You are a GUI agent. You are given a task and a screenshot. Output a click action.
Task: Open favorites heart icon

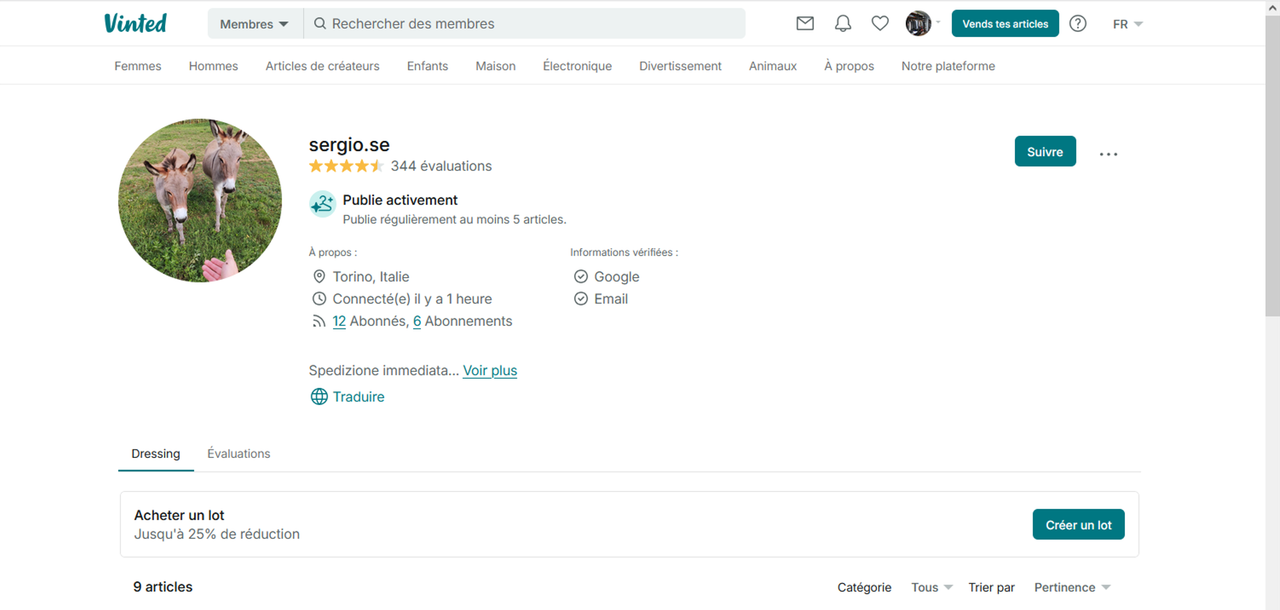coord(880,24)
